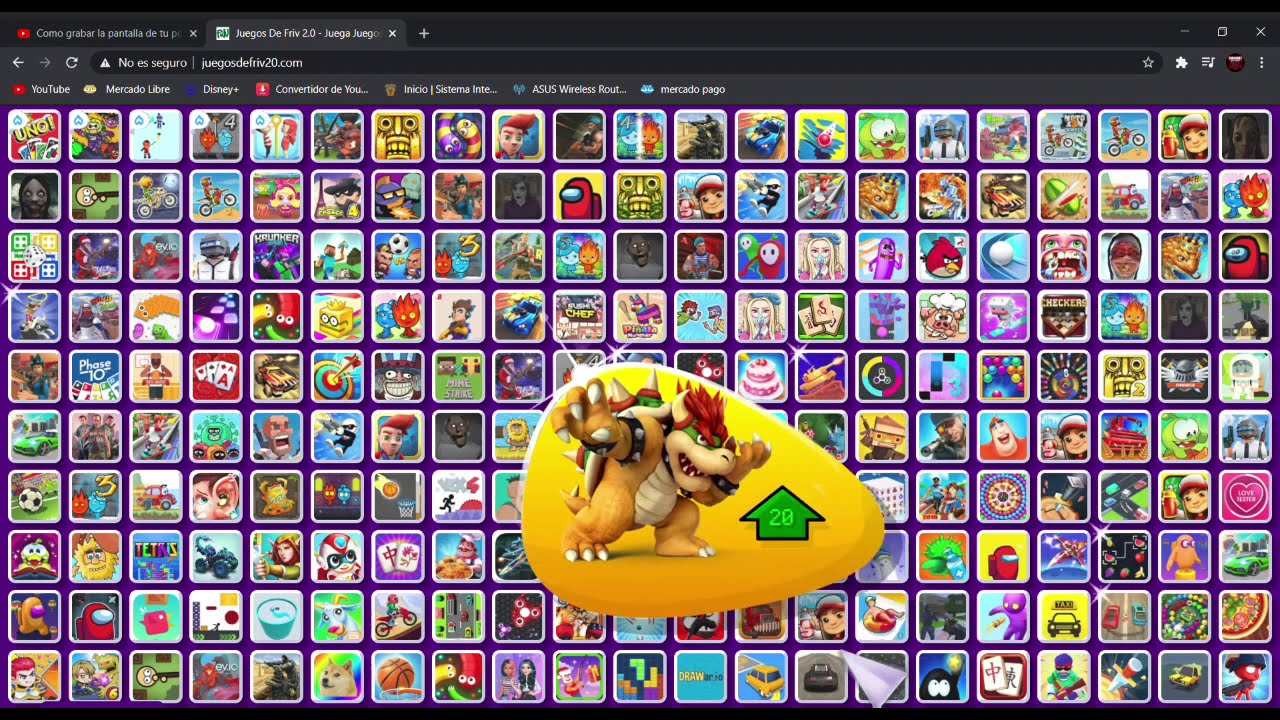This screenshot has width=1280, height=720.
Task: Open a new browser tab
Action: click(424, 33)
